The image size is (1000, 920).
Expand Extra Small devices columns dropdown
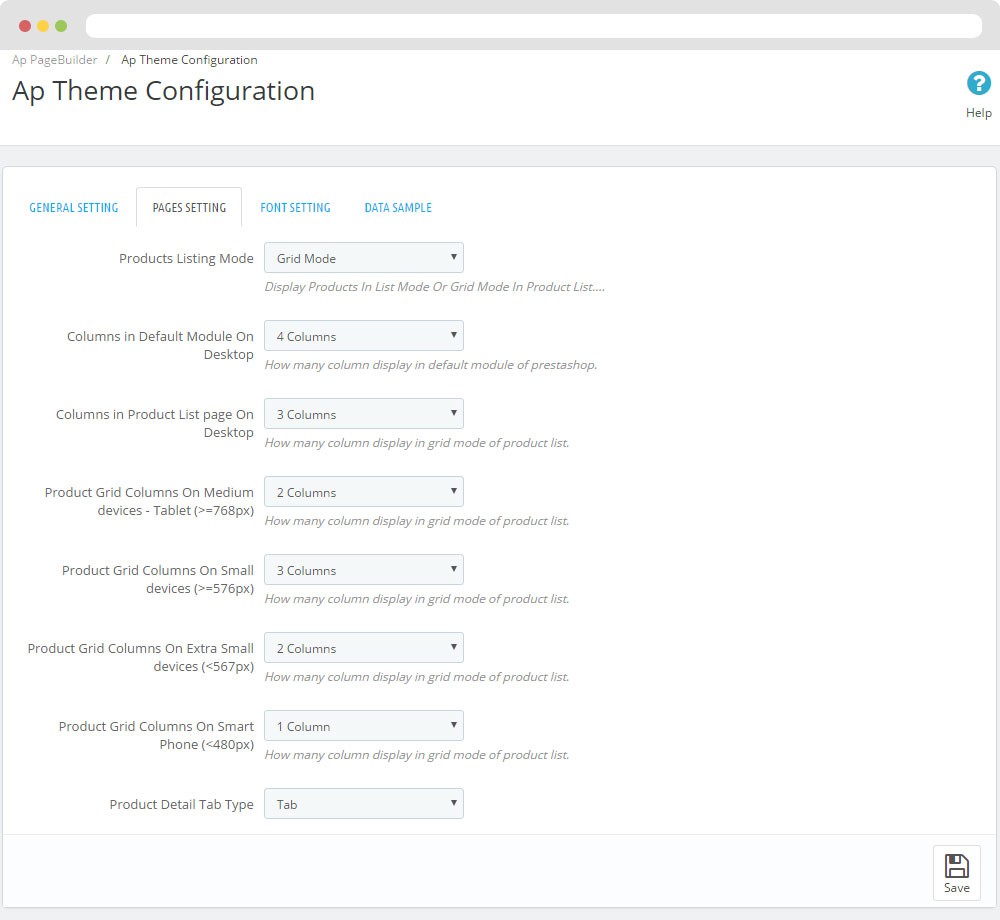coord(364,648)
